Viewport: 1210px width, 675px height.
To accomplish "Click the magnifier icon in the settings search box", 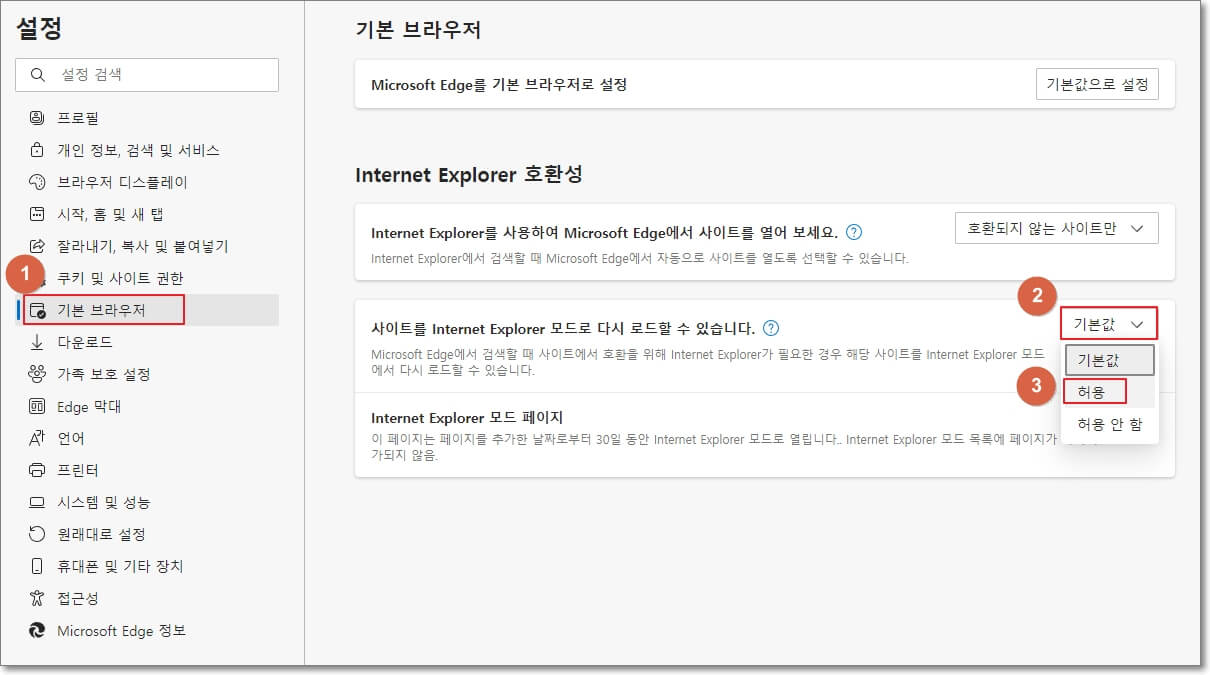I will tap(38, 75).
